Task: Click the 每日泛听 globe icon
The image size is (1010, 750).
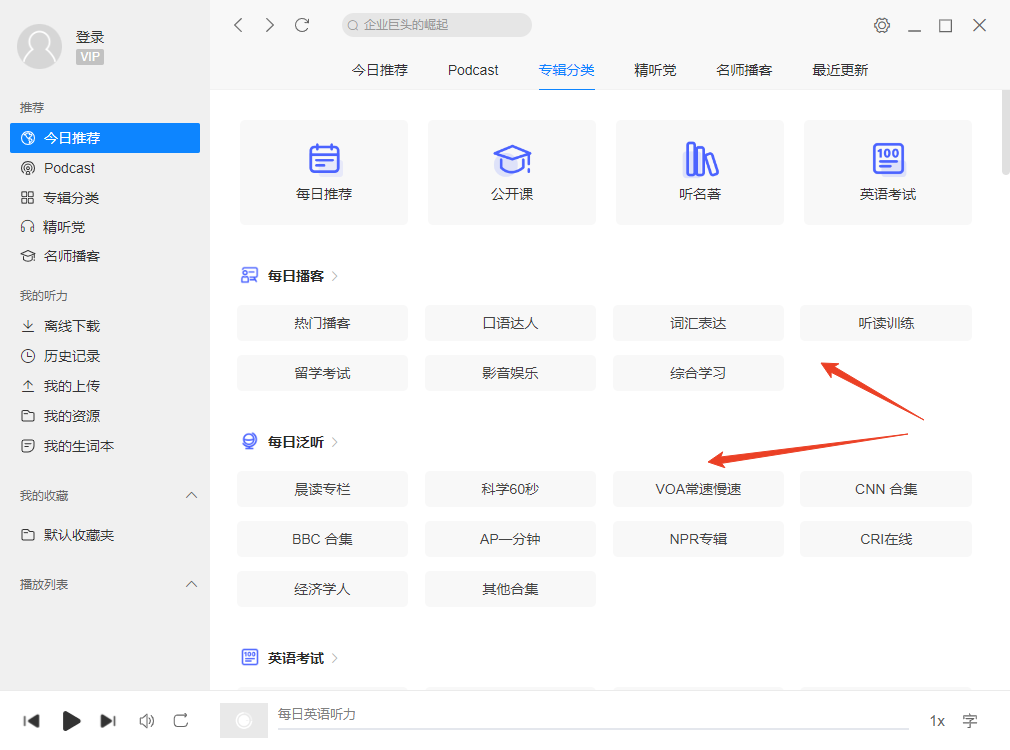Action: 249,441
